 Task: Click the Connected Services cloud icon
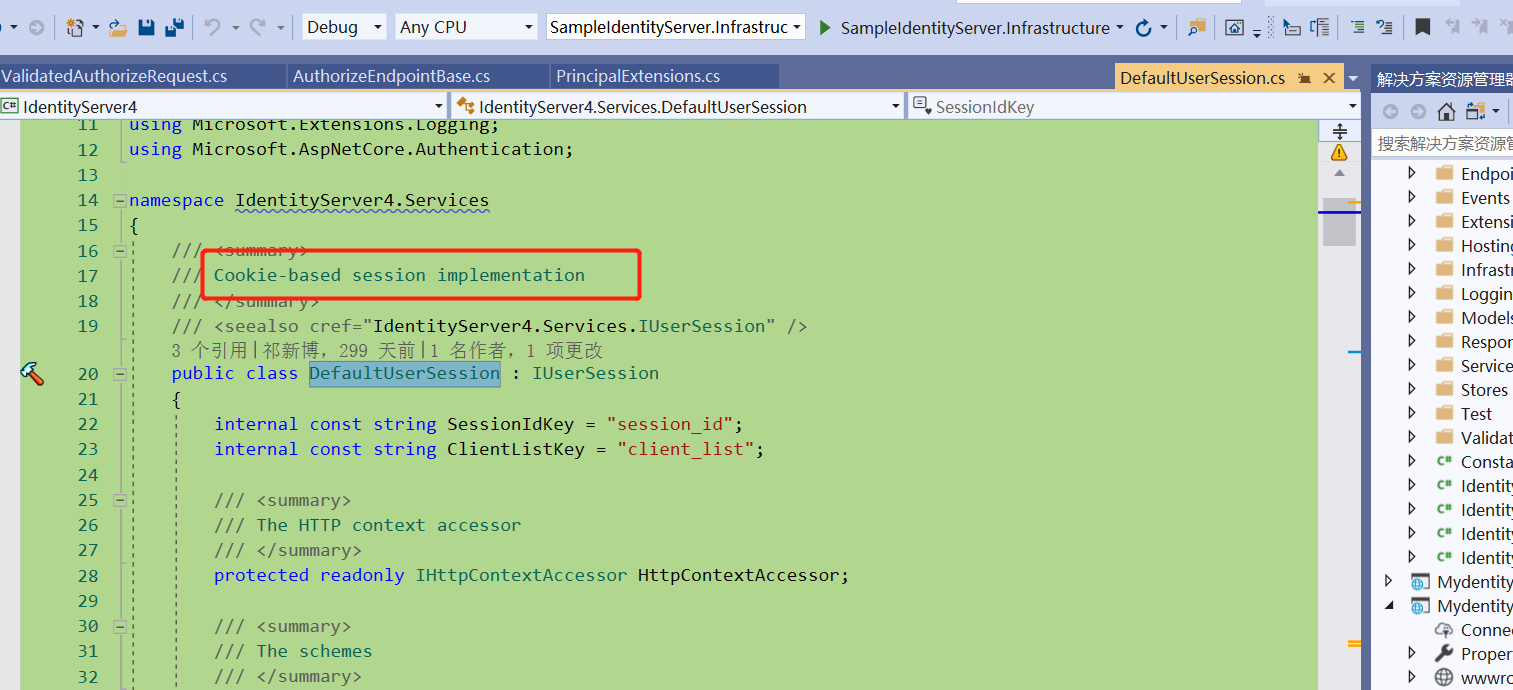click(1443, 630)
